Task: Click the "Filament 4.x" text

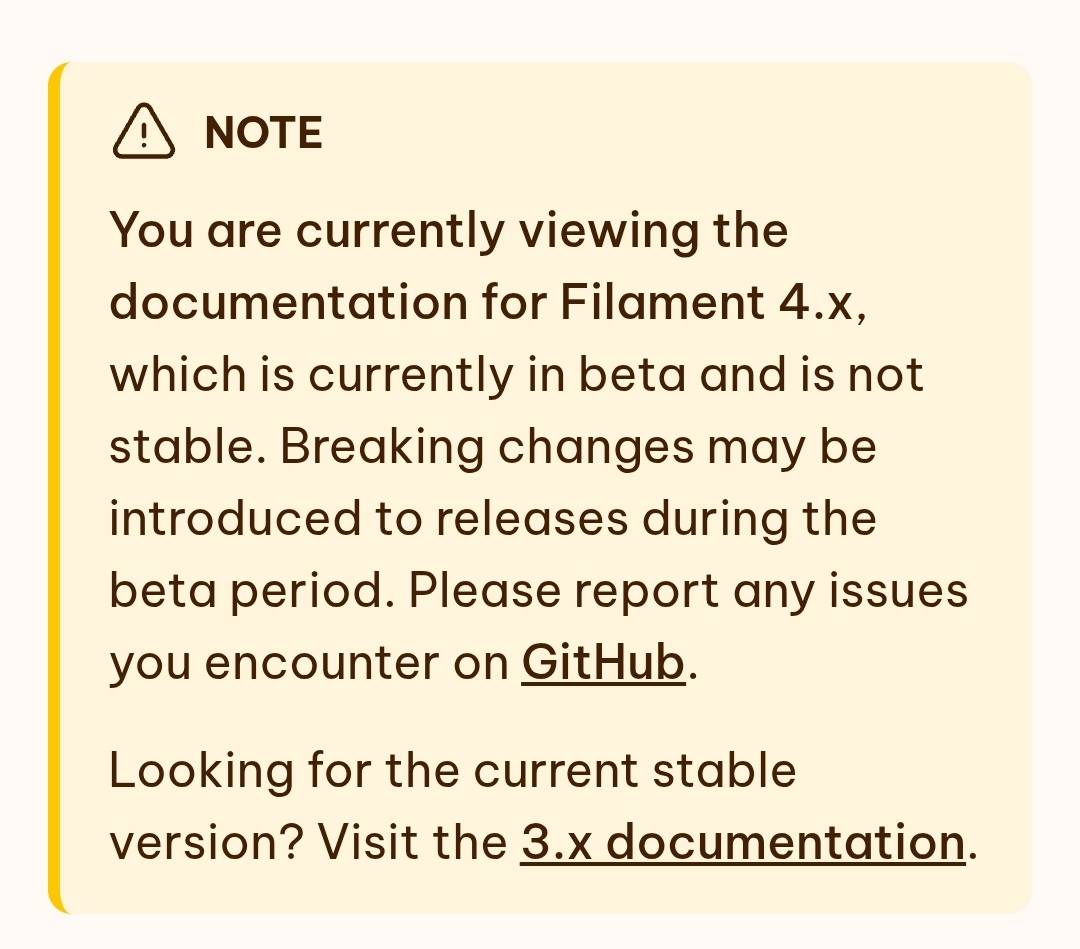Action: pos(708,303)
